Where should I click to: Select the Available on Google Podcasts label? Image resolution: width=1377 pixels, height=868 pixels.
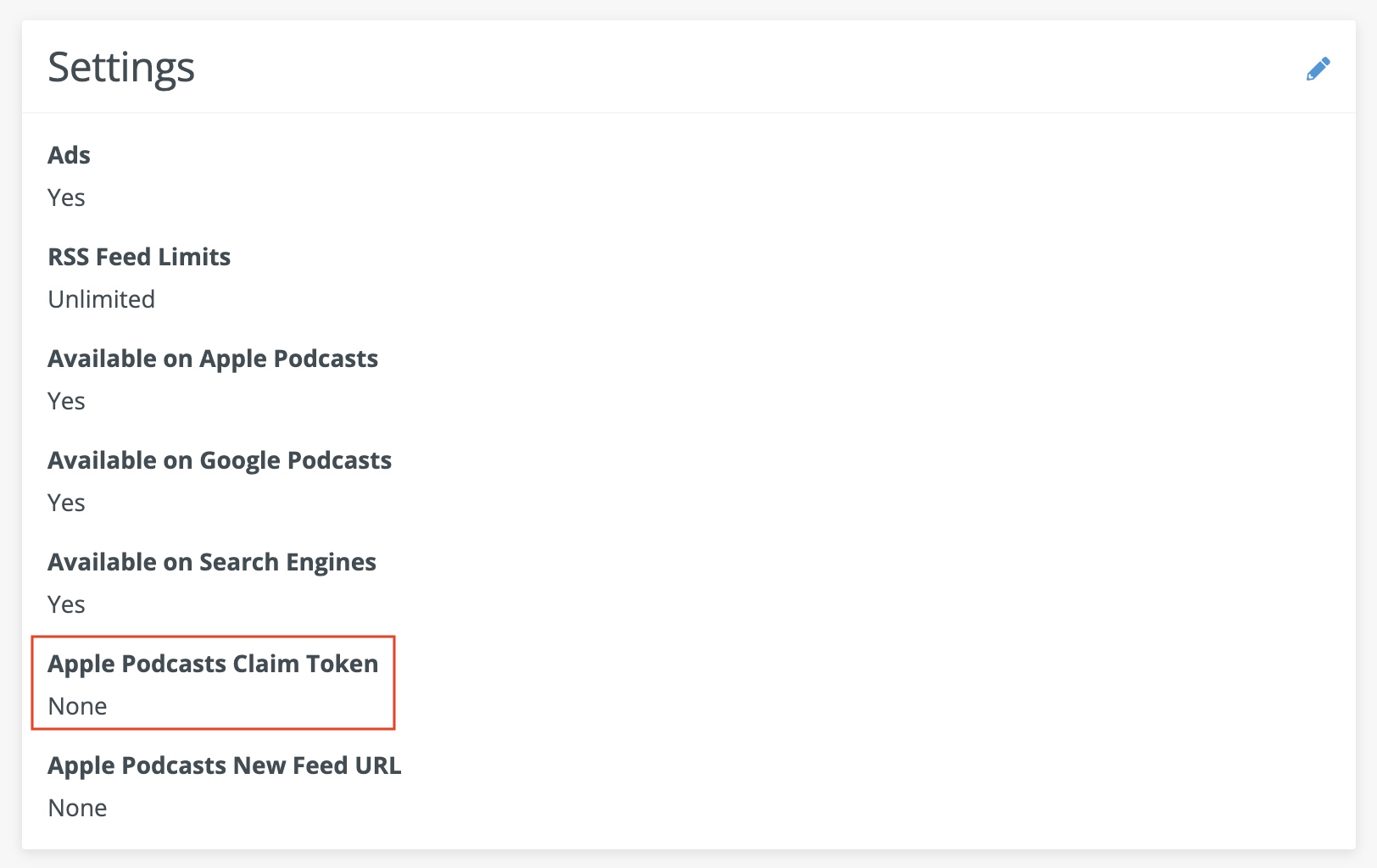tap(219, 460)
